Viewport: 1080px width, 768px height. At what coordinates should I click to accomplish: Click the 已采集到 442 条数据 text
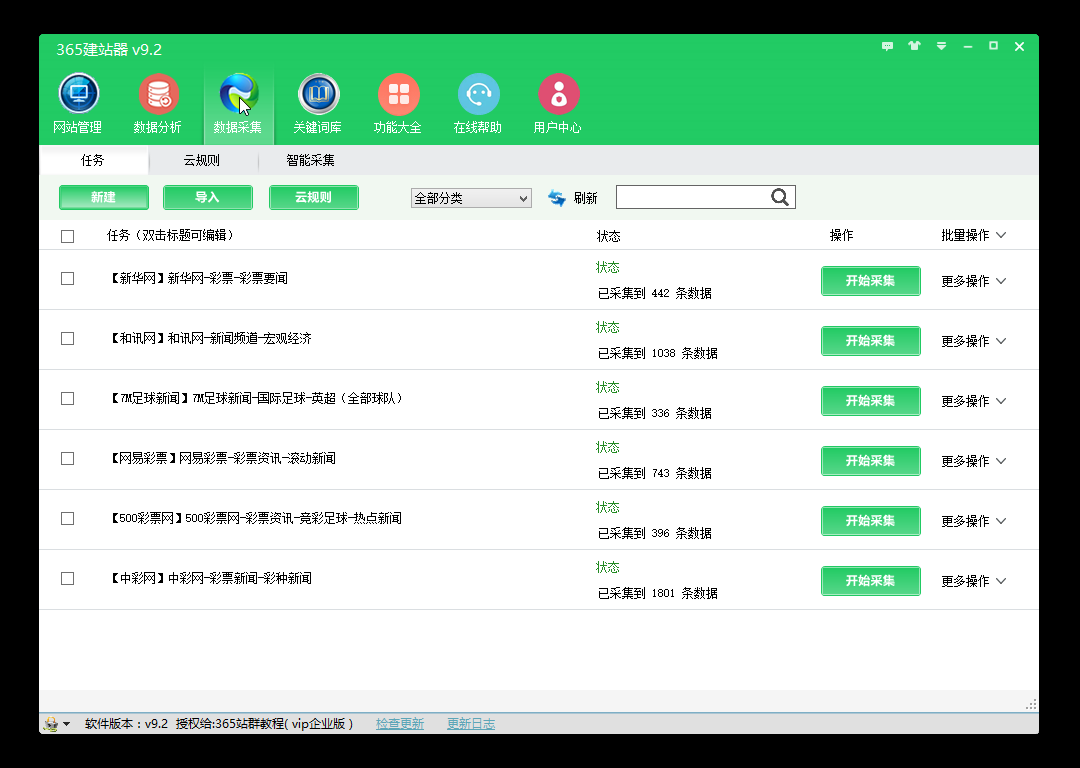point(655,293)
